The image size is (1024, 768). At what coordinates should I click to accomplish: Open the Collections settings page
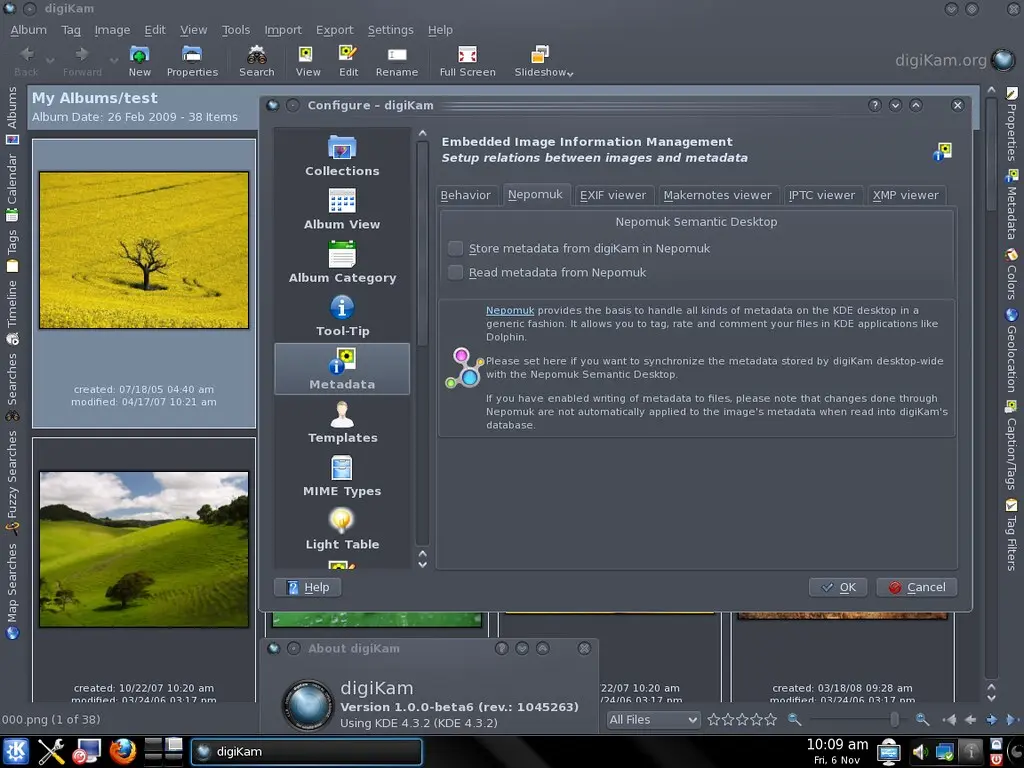pos(342,156)
